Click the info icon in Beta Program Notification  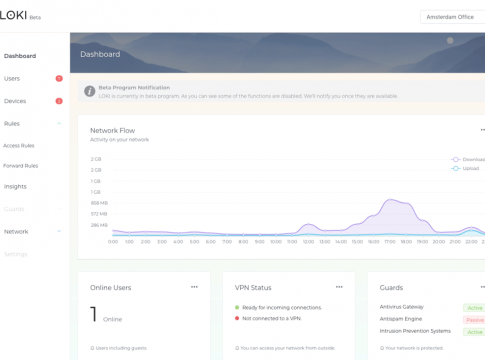(x=89, y=91)
